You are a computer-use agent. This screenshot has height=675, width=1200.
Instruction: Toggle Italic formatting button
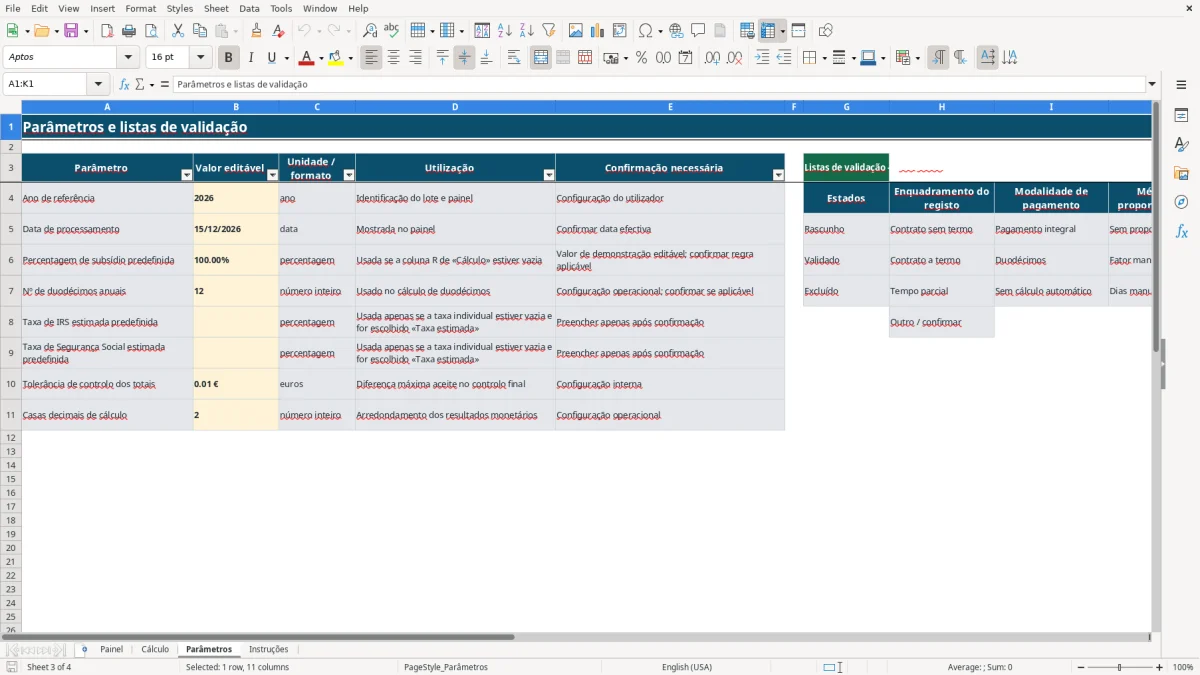pos(251,58)
